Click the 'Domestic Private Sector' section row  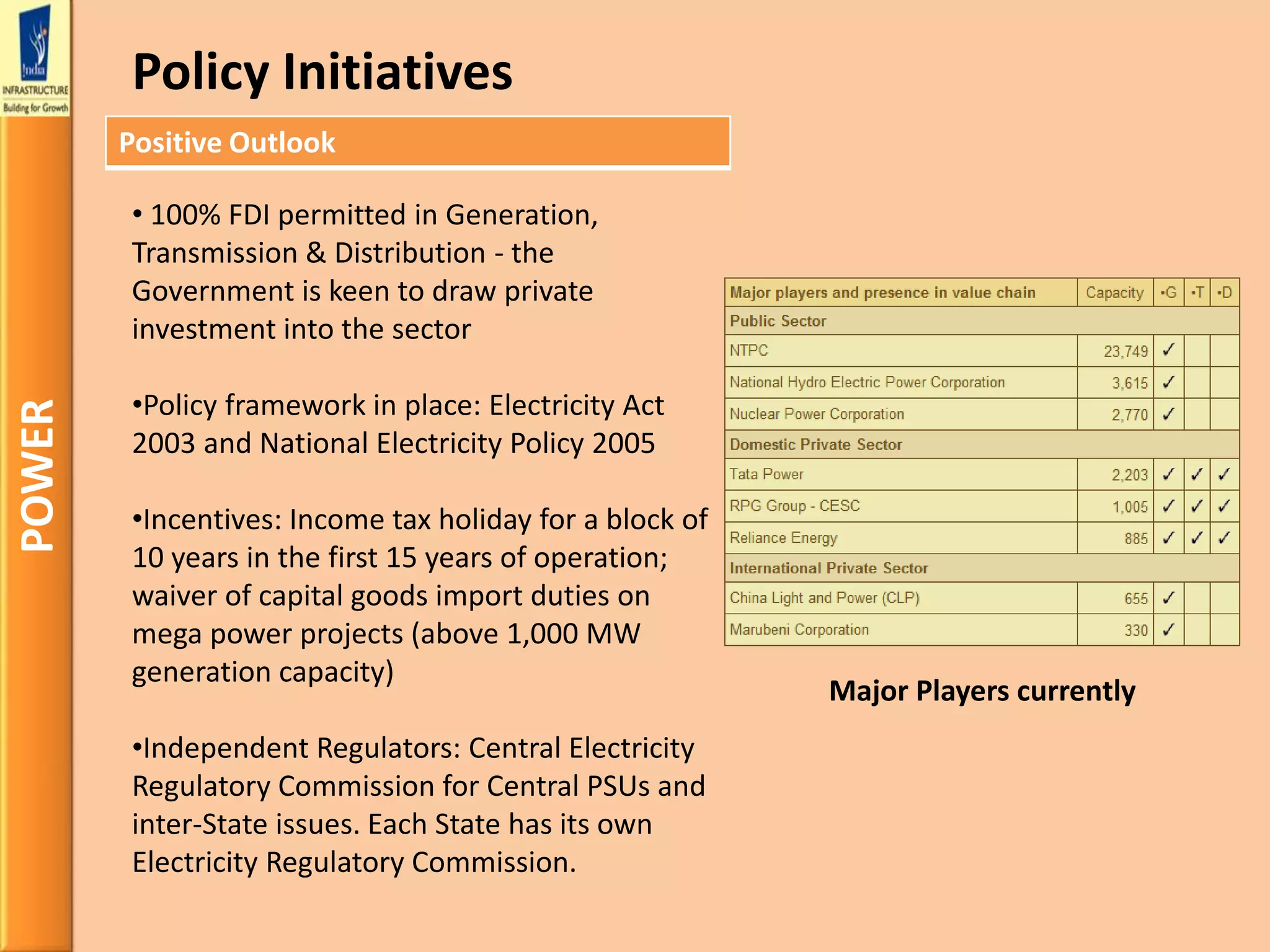(982, 444)
